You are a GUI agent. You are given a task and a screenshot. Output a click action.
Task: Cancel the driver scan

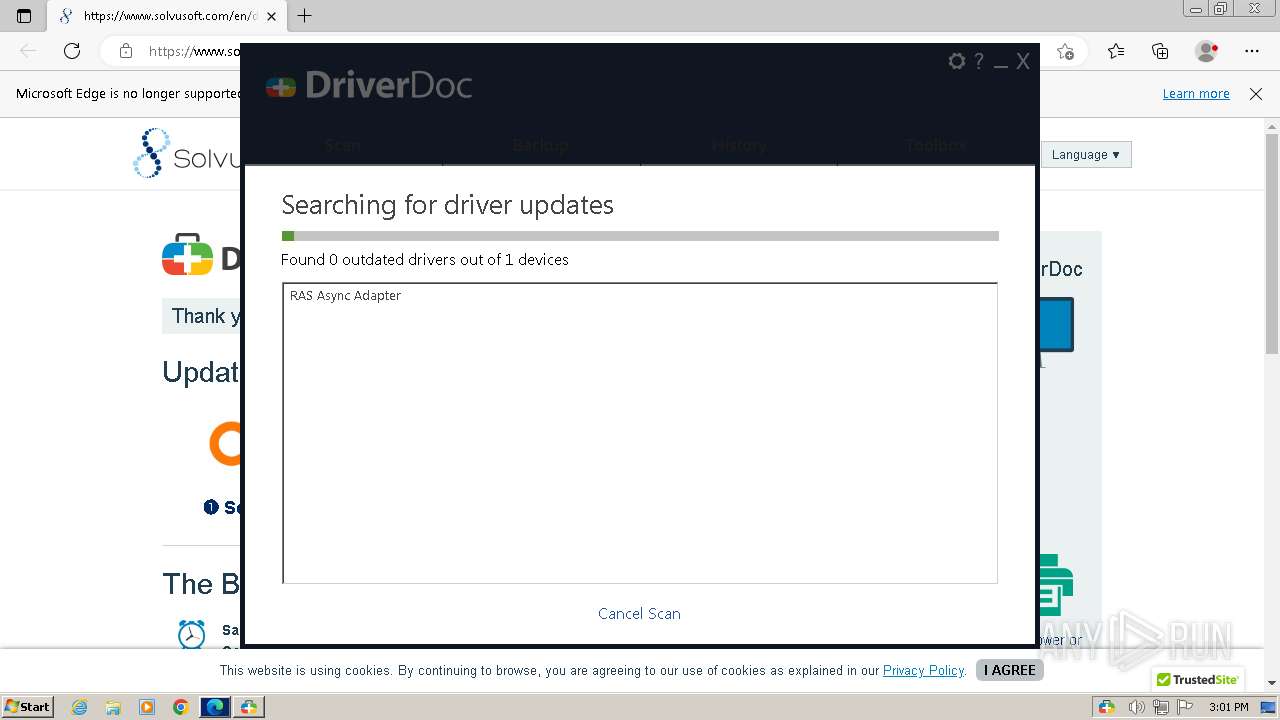coord(639,614)
